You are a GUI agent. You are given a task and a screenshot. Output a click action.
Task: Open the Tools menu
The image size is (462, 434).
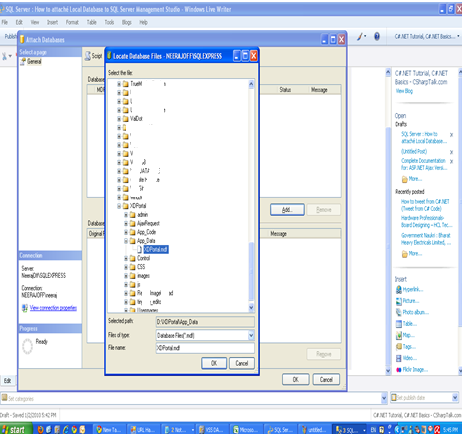pos(109,22)
